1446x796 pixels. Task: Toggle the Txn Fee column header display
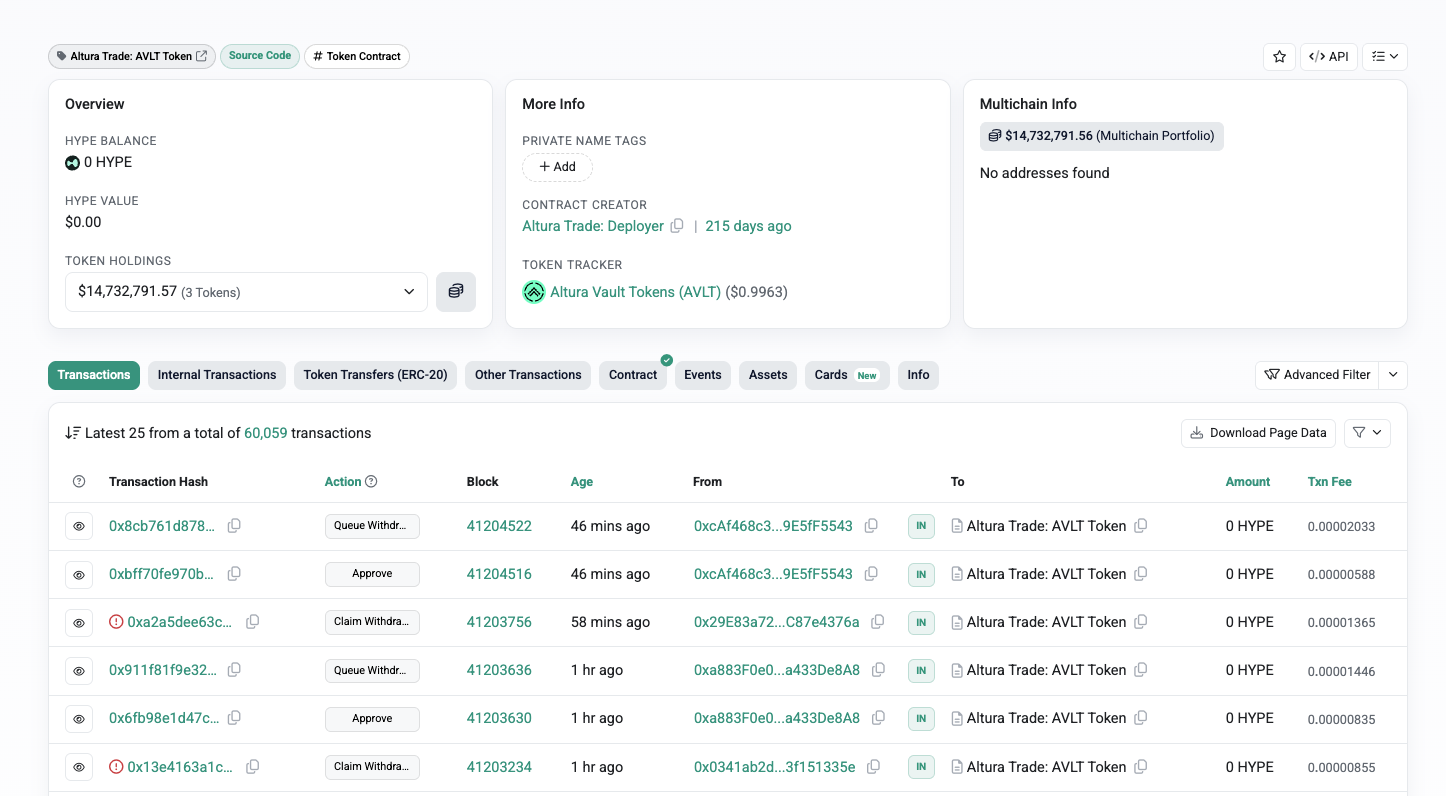1329,482
